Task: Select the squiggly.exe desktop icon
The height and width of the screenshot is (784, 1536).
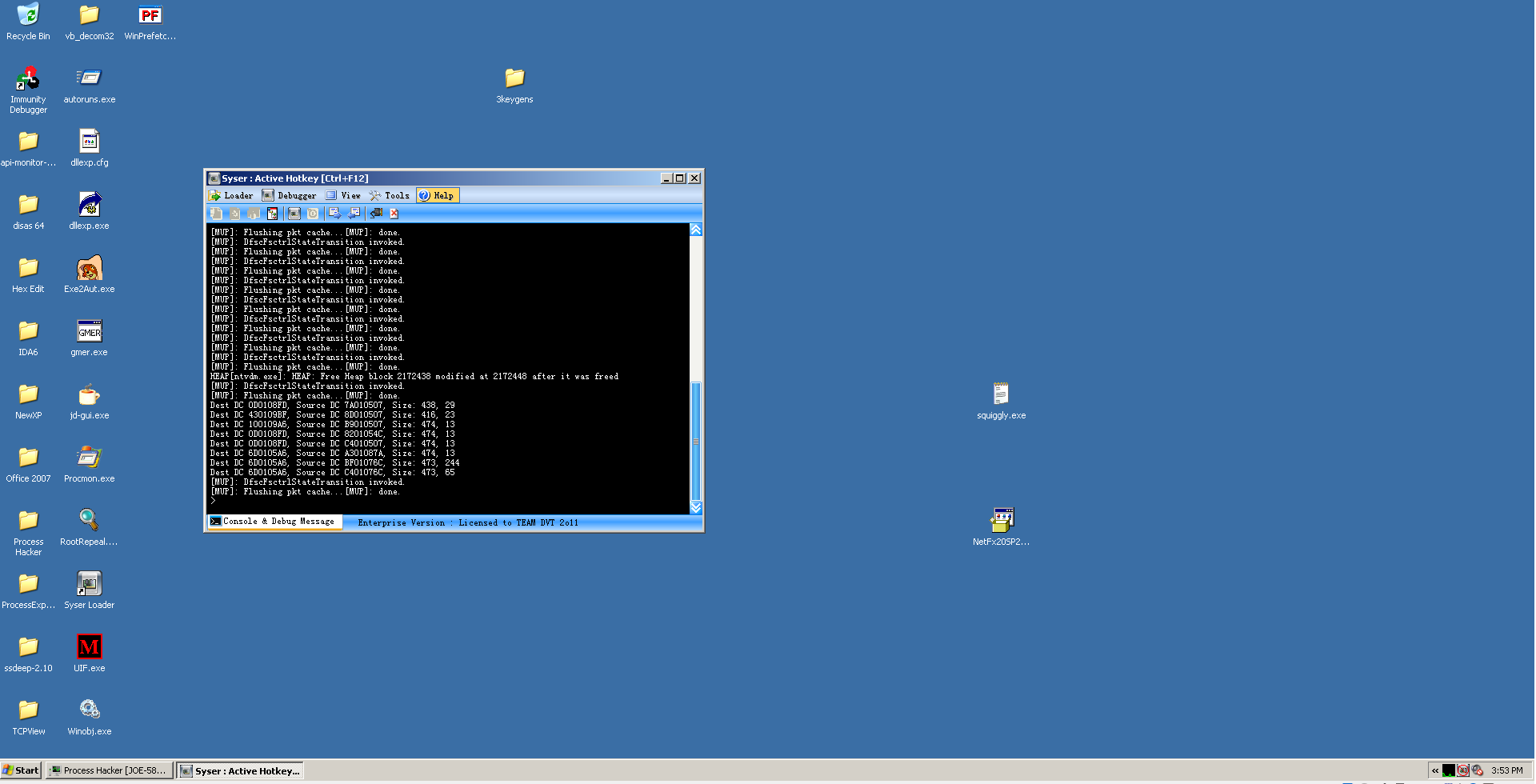Action: point(1001,402)
